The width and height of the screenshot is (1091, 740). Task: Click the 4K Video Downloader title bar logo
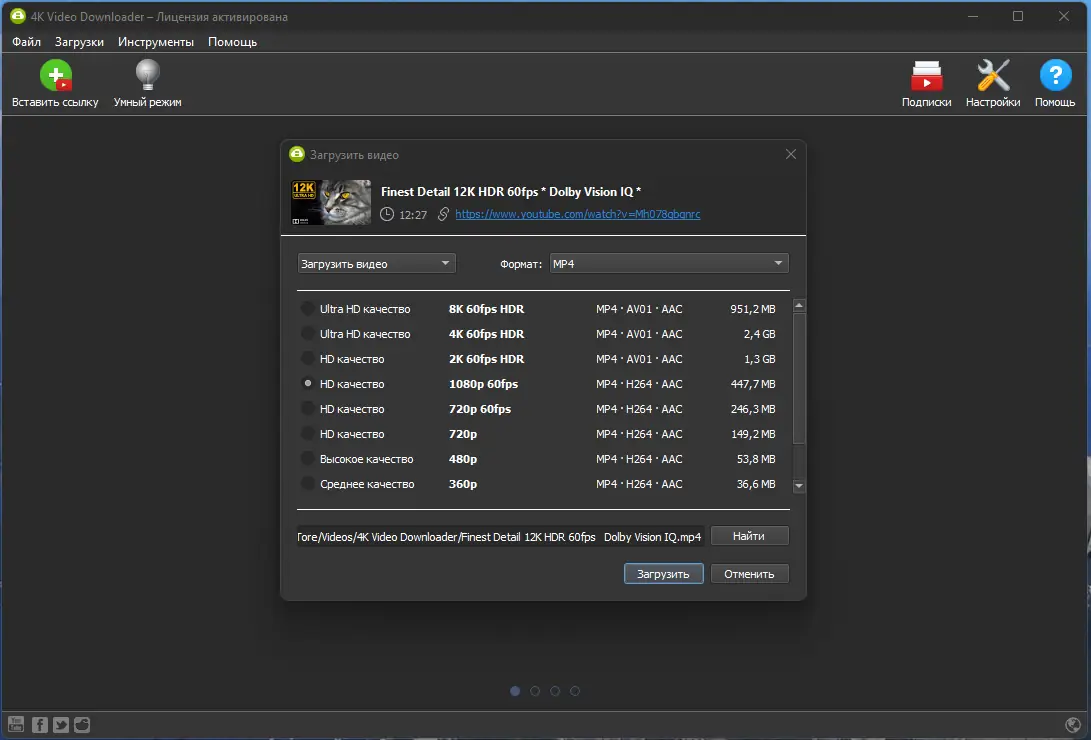pos(17,16)
